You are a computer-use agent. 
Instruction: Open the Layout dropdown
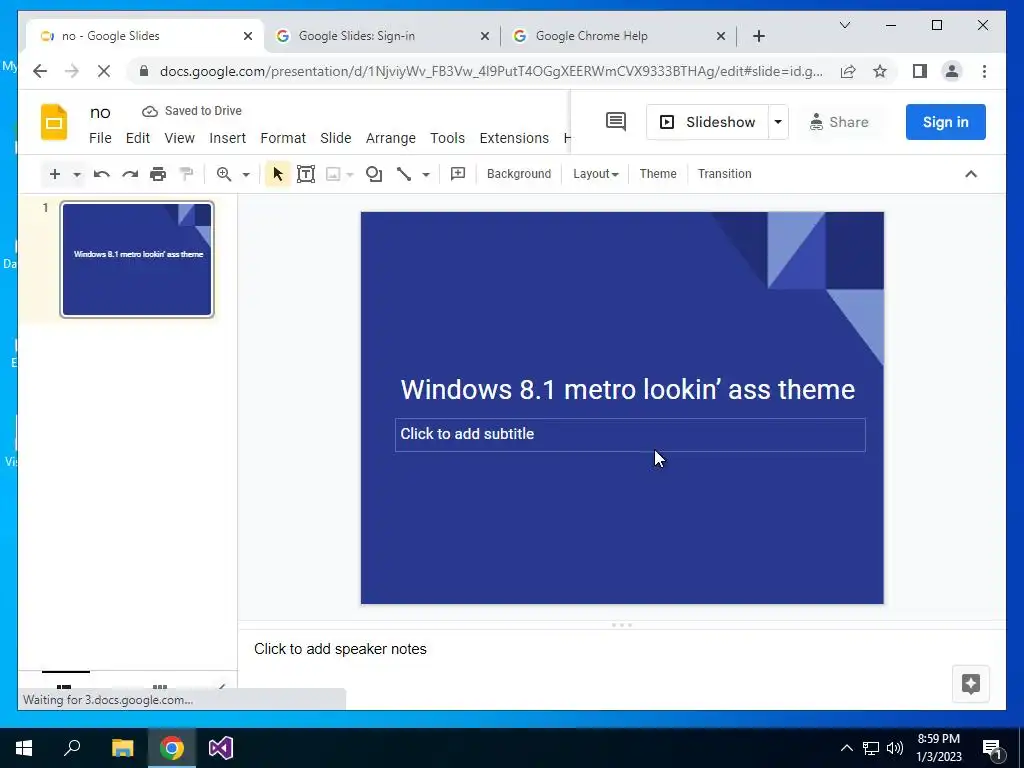click(x=596, y=174)
